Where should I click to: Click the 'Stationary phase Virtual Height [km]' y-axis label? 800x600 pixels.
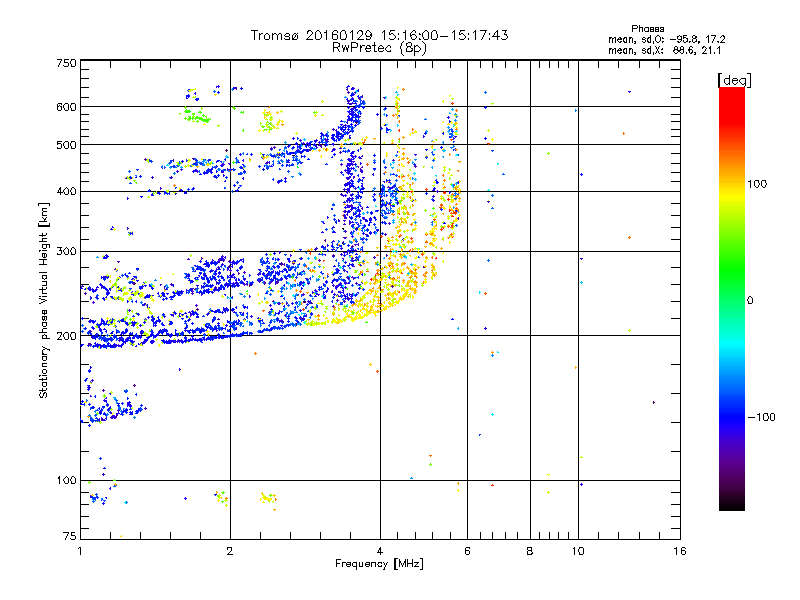44,300
